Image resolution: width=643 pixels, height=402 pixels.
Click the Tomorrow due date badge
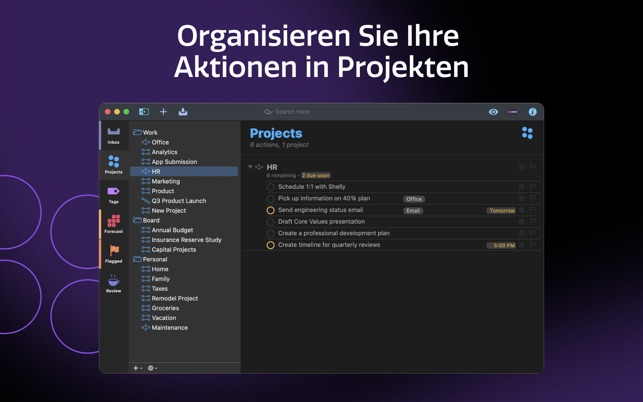point(502,210)
